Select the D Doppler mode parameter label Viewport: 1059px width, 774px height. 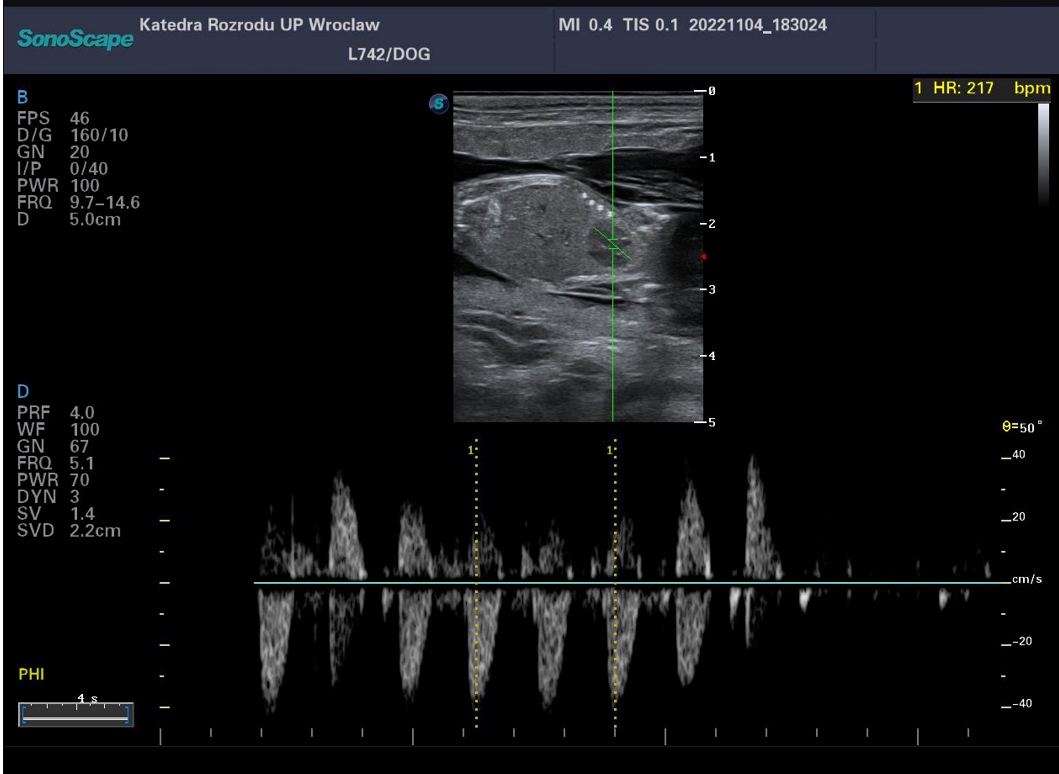tap(23, 392)
